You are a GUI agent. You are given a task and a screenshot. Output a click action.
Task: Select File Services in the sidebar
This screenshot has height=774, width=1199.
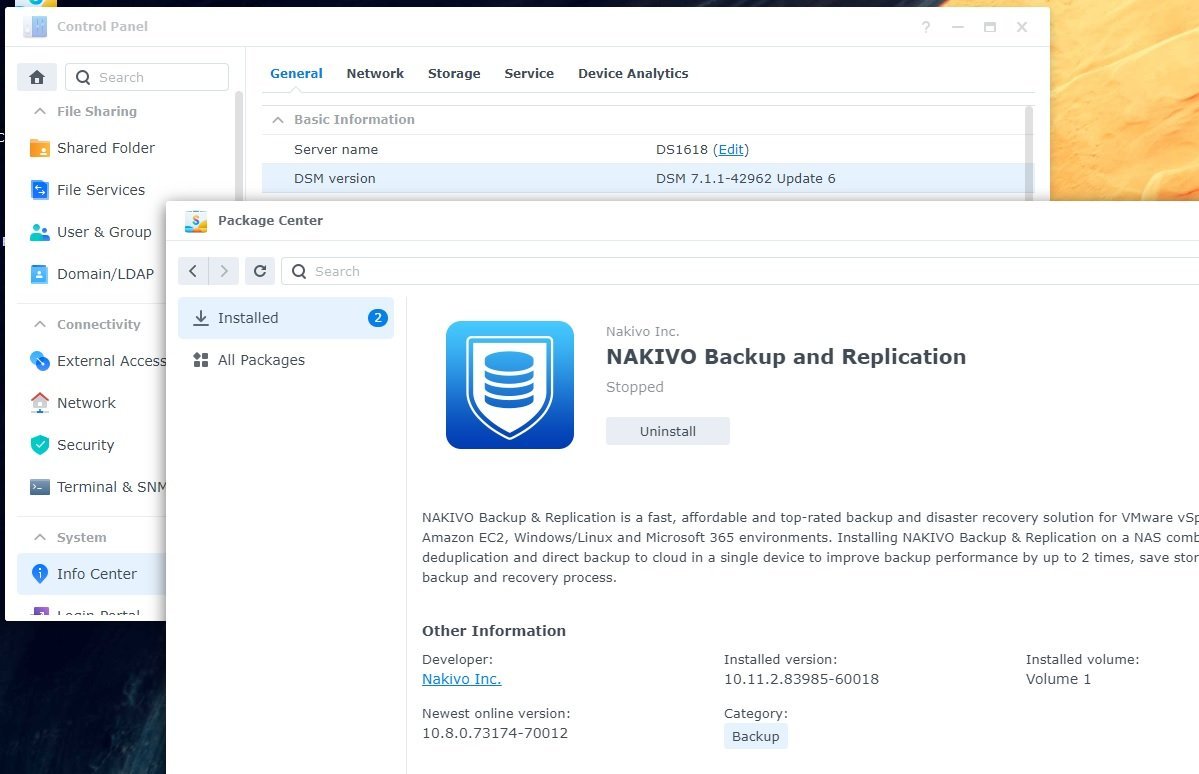point(102,189)
